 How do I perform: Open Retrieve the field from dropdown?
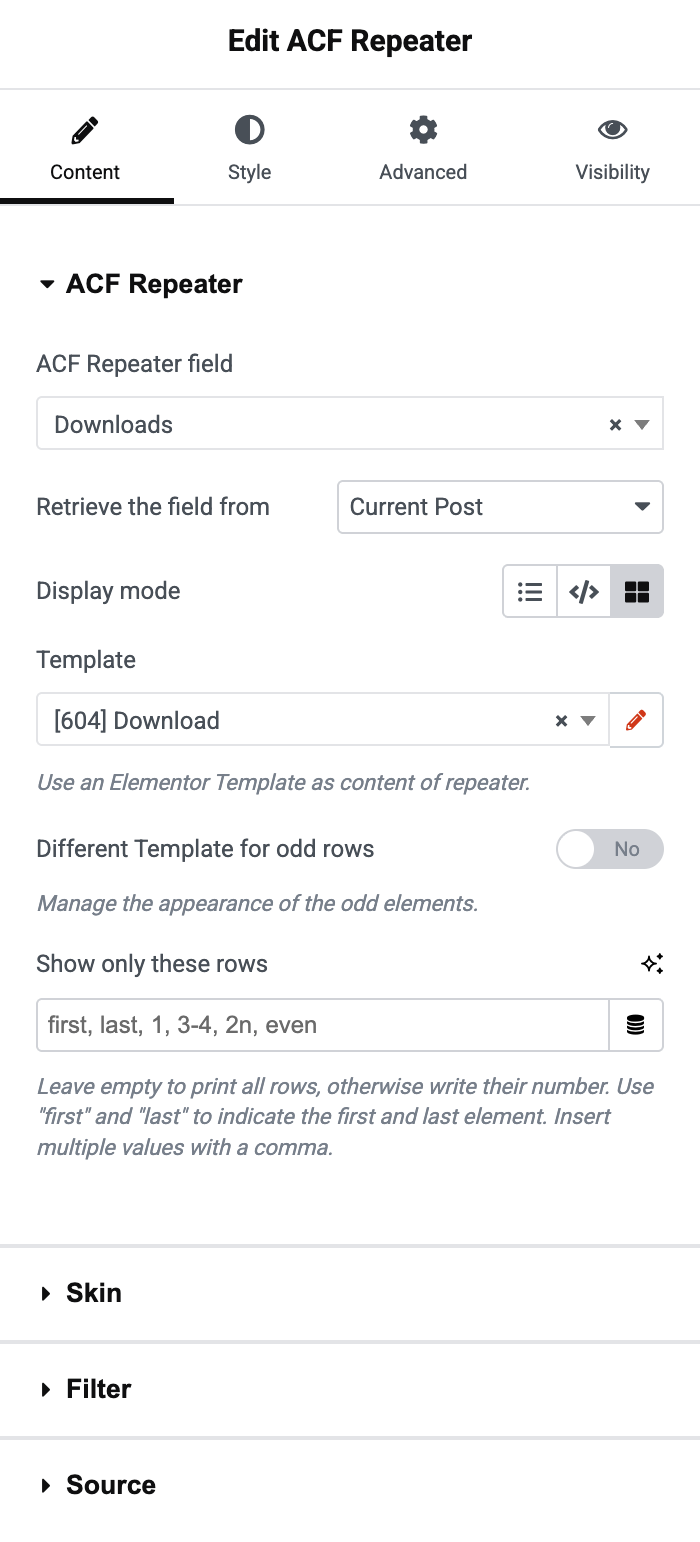click(500, 507)
